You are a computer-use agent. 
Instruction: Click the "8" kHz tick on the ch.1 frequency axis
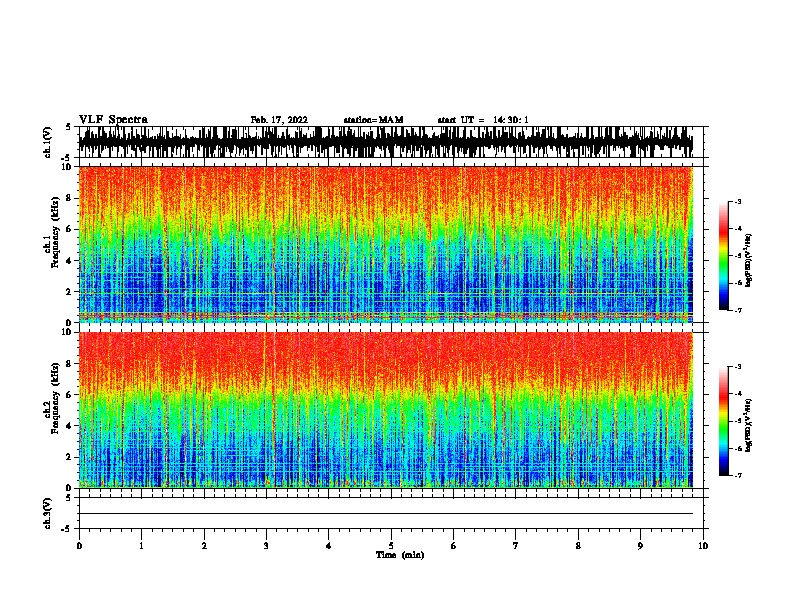pos(69,198)
